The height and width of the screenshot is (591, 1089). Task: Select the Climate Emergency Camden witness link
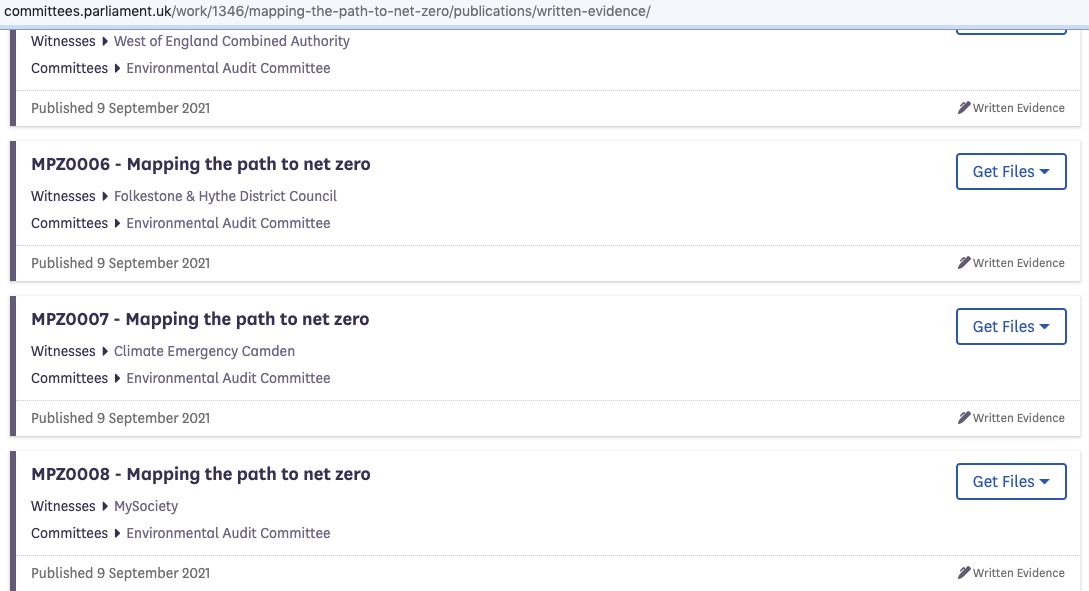(204, 352)
